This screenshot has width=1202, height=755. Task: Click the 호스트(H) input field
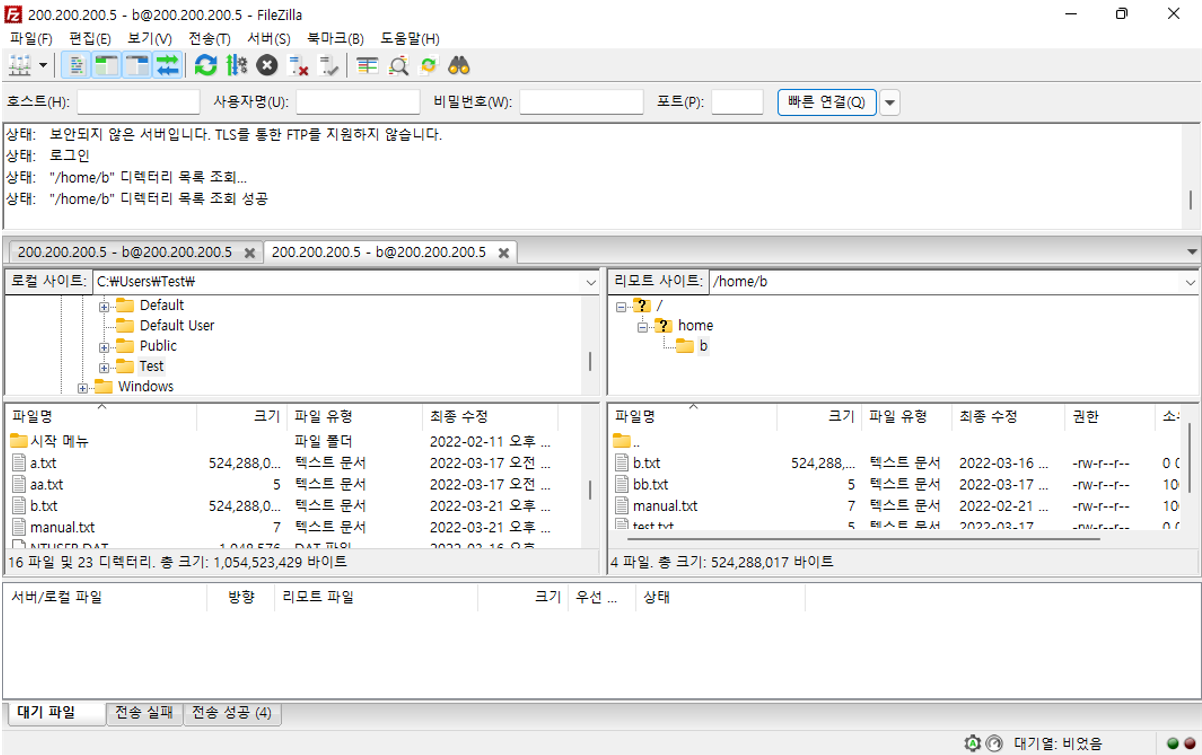point(139,102)
